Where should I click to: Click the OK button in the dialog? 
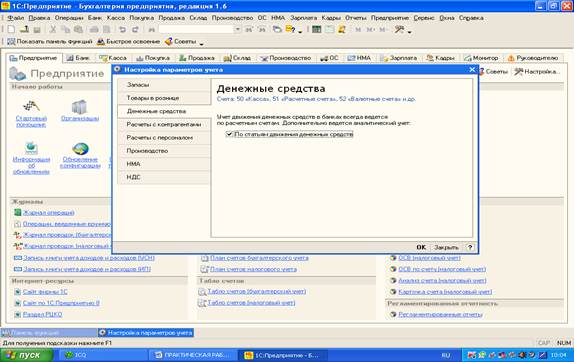(x=421, y=247)
